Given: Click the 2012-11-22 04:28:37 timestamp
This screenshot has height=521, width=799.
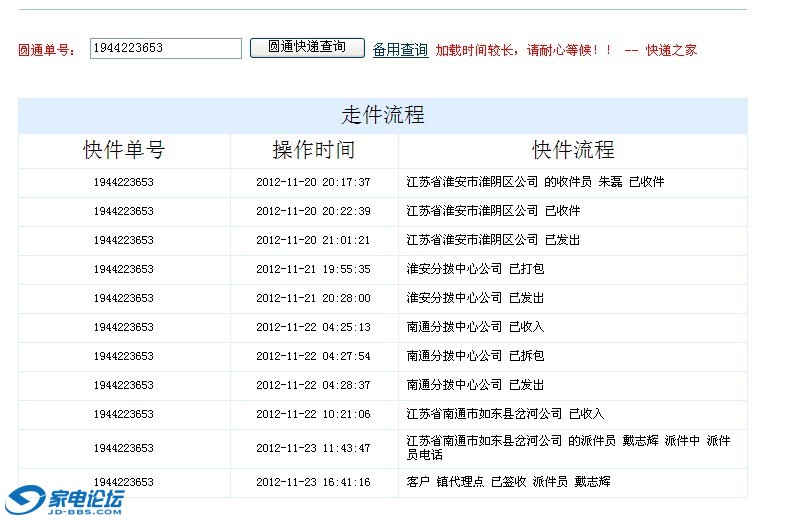Looking at the screenshot, I should click(313, 385).
